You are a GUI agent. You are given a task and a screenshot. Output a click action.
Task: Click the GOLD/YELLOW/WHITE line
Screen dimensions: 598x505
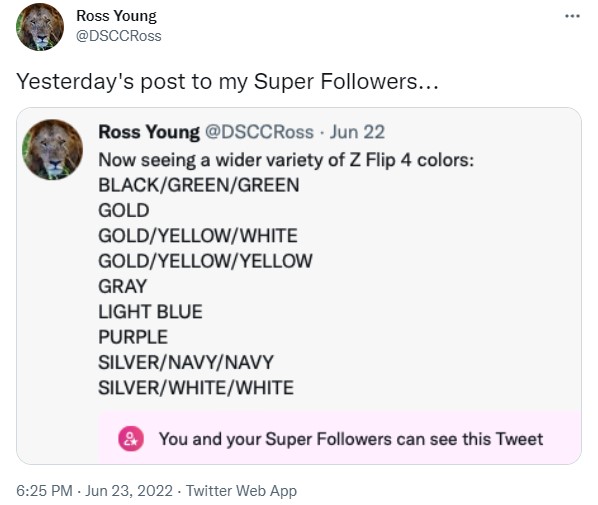(198, 236)
